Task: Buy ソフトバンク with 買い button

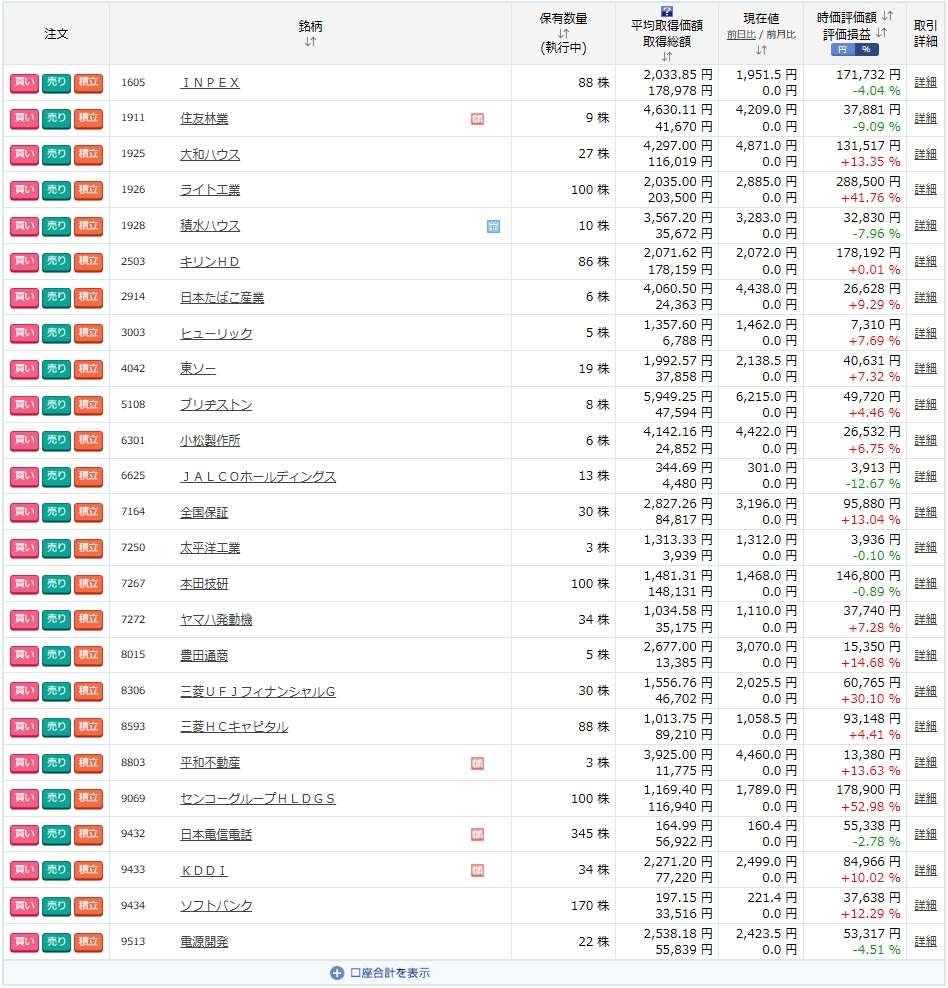Action: [x=25, y=906]
